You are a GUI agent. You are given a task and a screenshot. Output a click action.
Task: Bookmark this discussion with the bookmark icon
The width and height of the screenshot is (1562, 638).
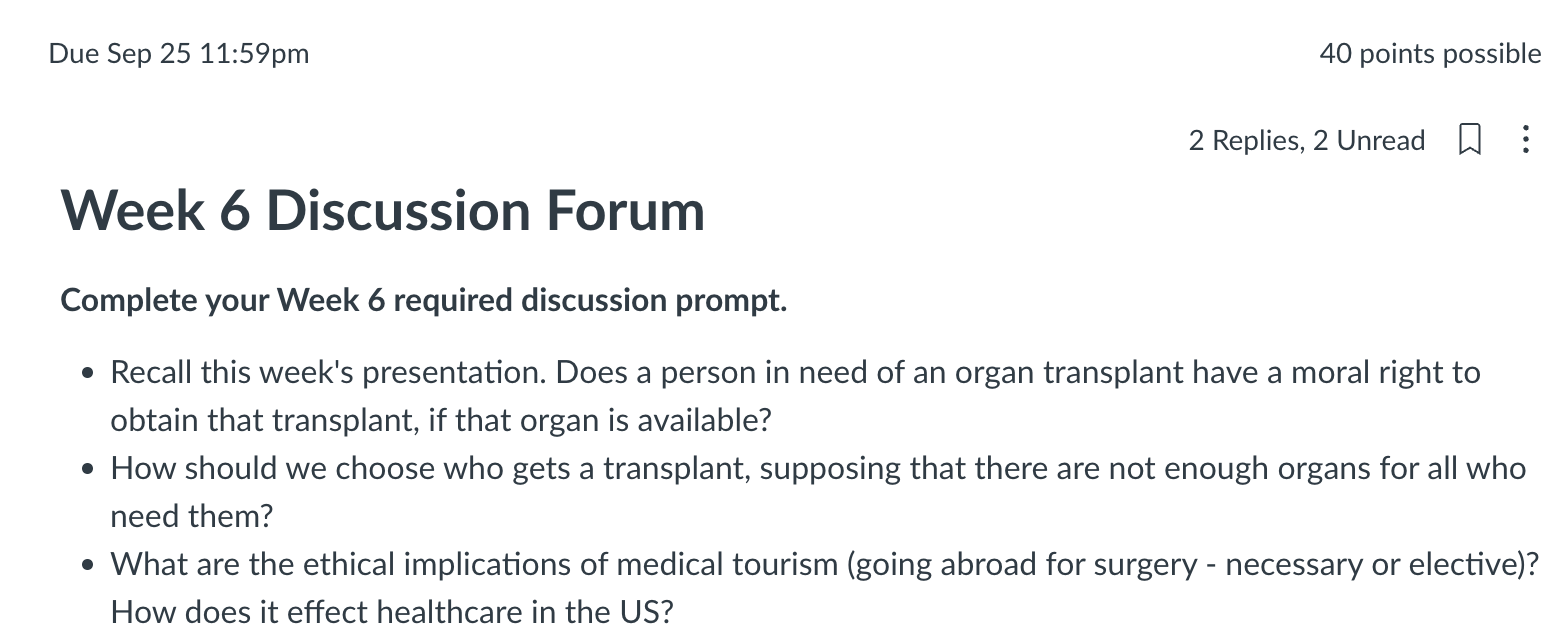pyautogui.click(x=1469, y=140)
